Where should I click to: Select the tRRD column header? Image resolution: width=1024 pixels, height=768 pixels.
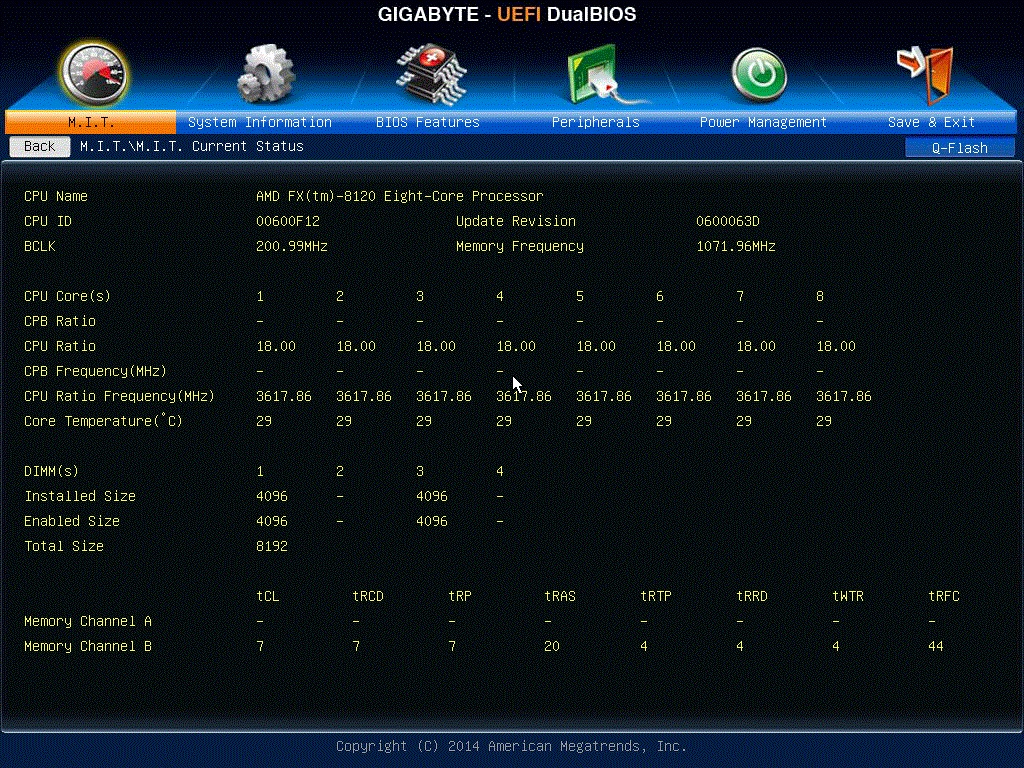click(752, 596)
